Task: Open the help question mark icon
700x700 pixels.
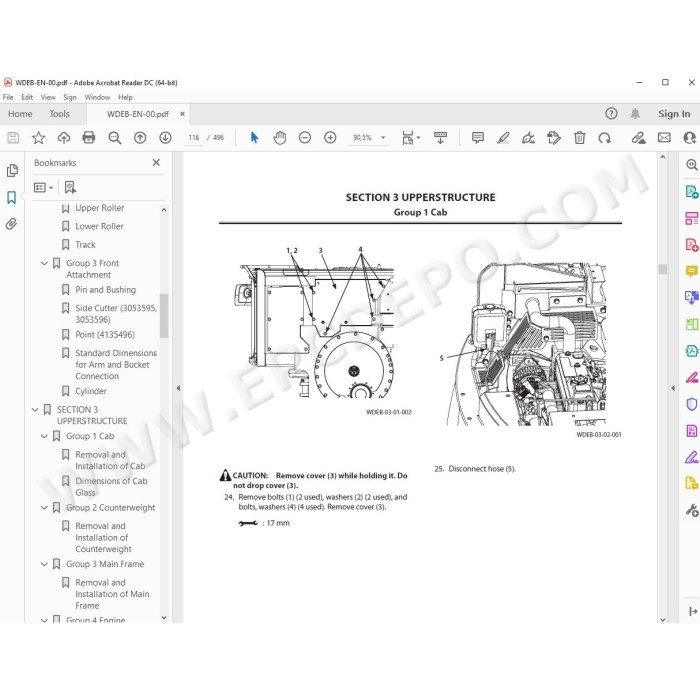Action: click(x=611, y=113)
